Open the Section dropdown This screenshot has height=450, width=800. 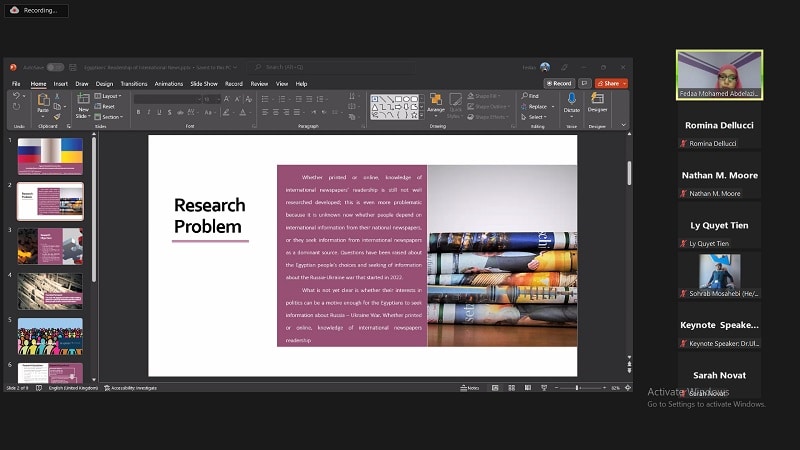[111, 117]
